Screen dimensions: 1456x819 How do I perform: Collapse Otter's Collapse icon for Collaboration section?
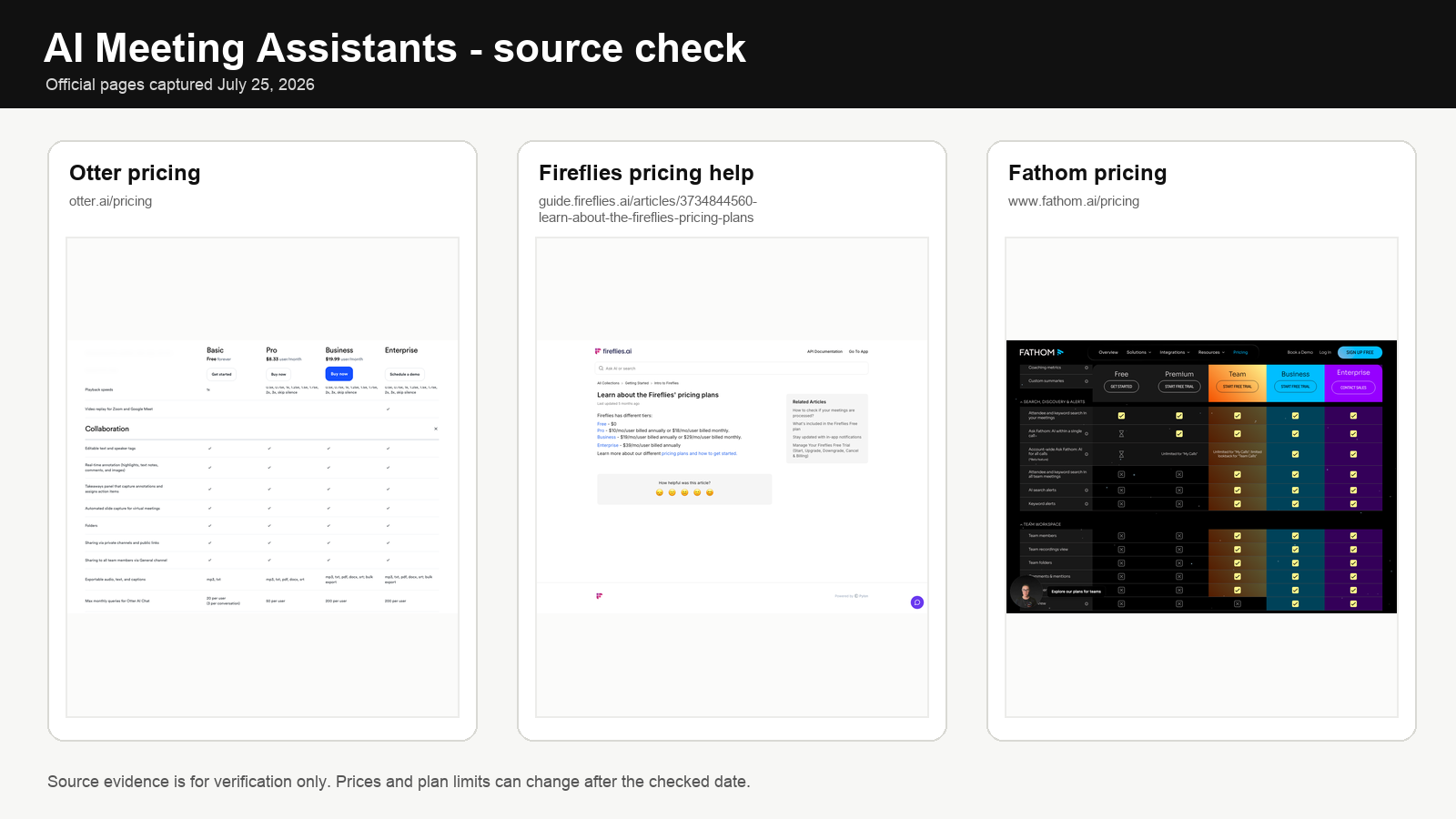coord(436,429)
